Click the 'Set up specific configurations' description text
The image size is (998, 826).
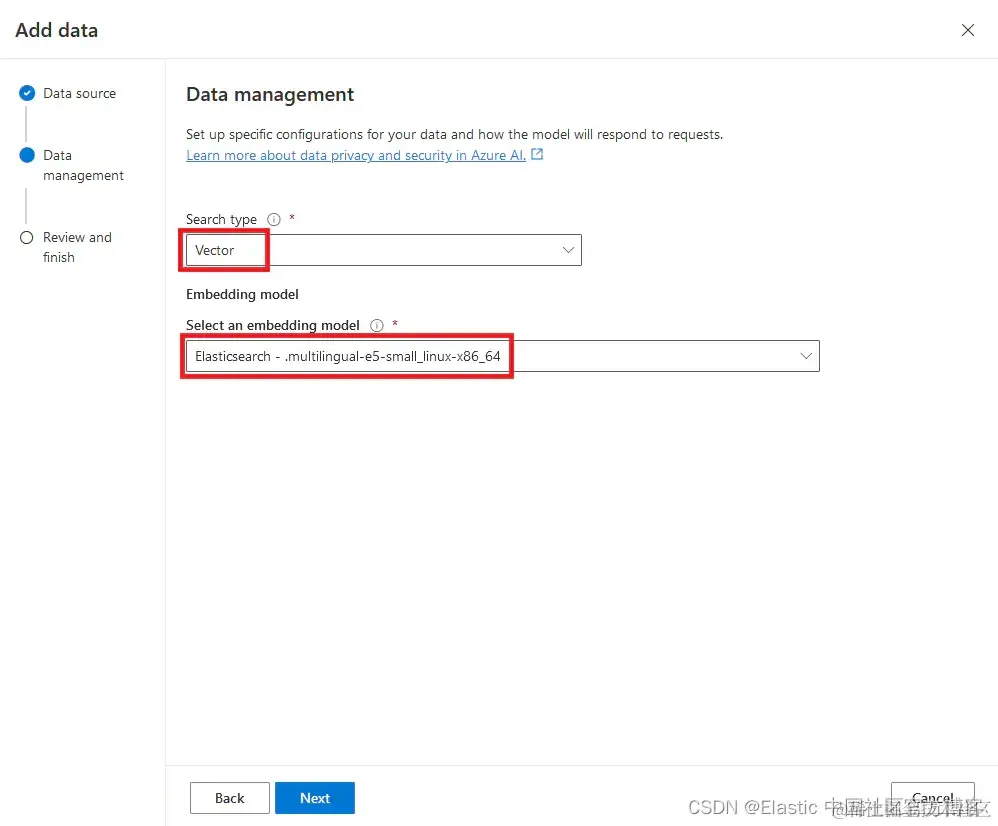[454, 134]
